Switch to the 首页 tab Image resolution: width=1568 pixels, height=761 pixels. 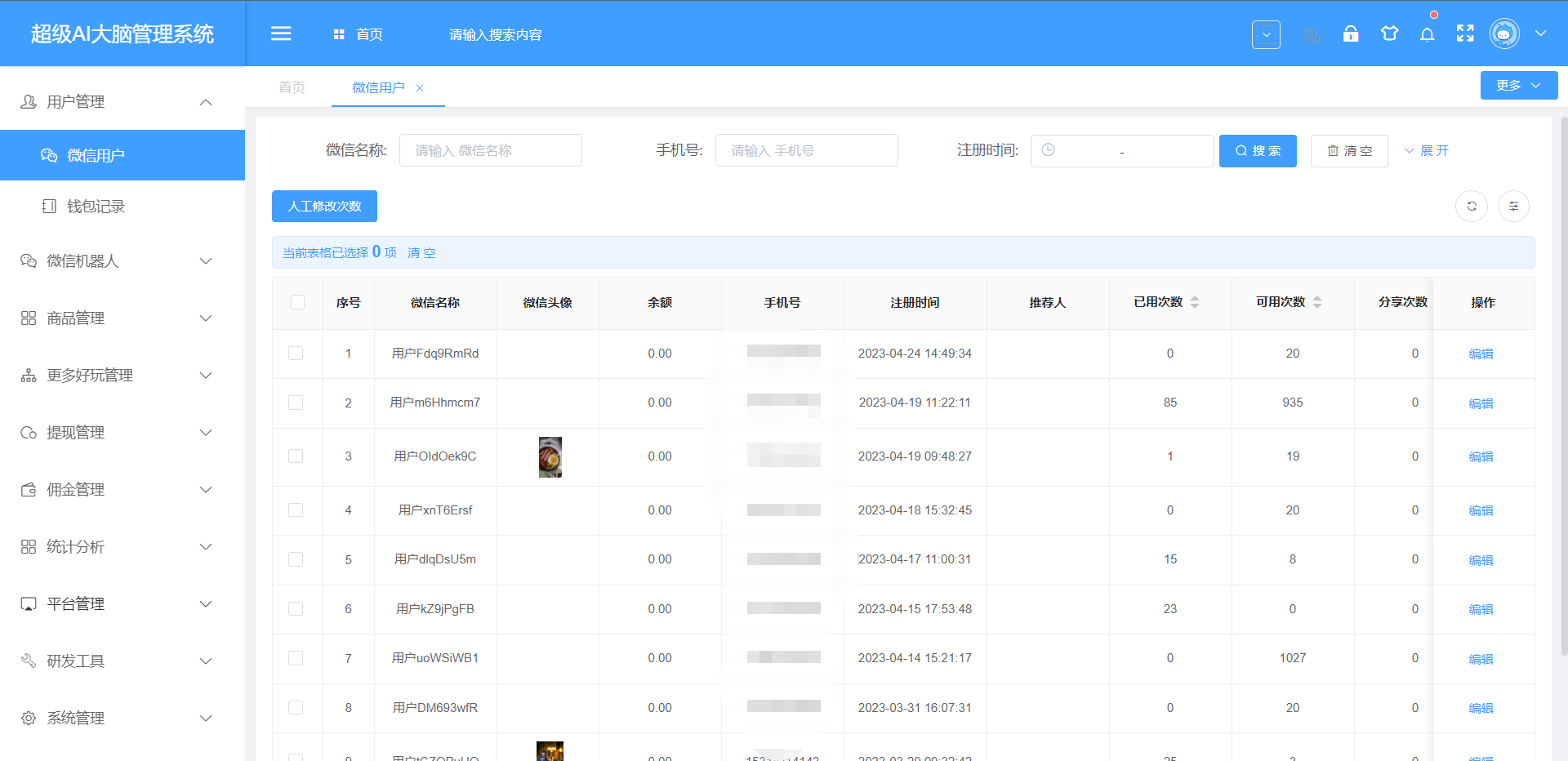[x=292, y=88]
